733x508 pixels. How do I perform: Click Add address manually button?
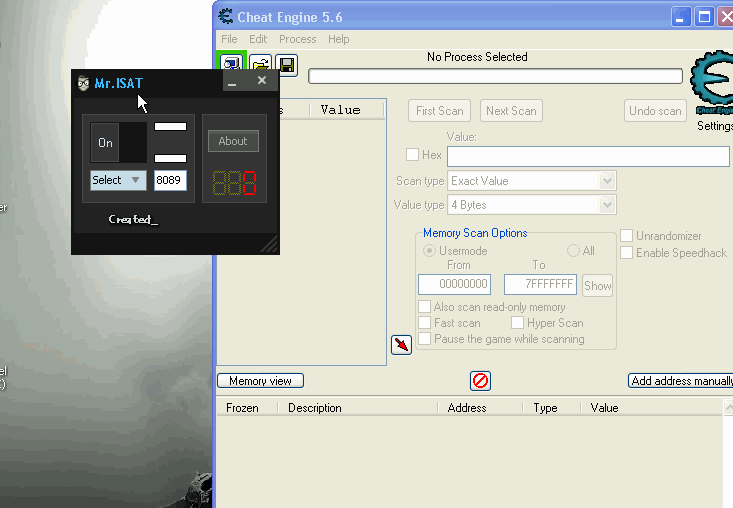coord(681,381)
